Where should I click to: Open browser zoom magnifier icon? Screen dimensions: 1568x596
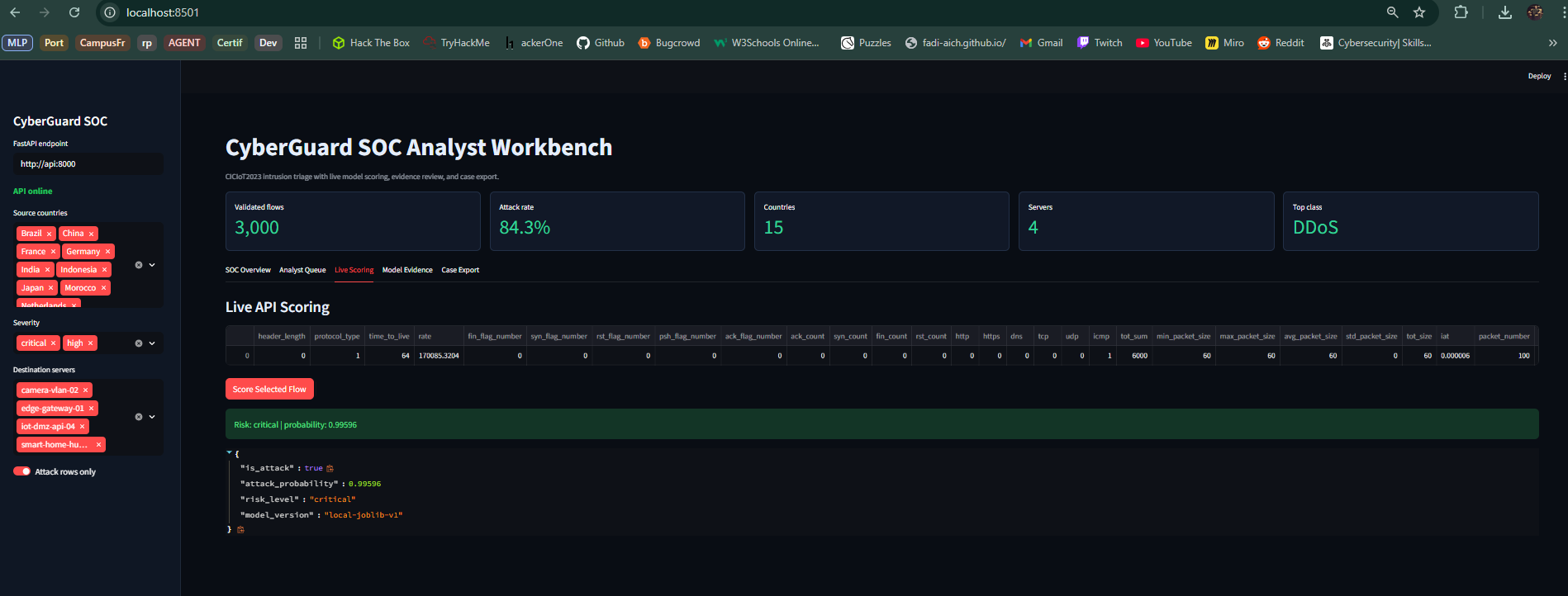tap(1392, 12)
